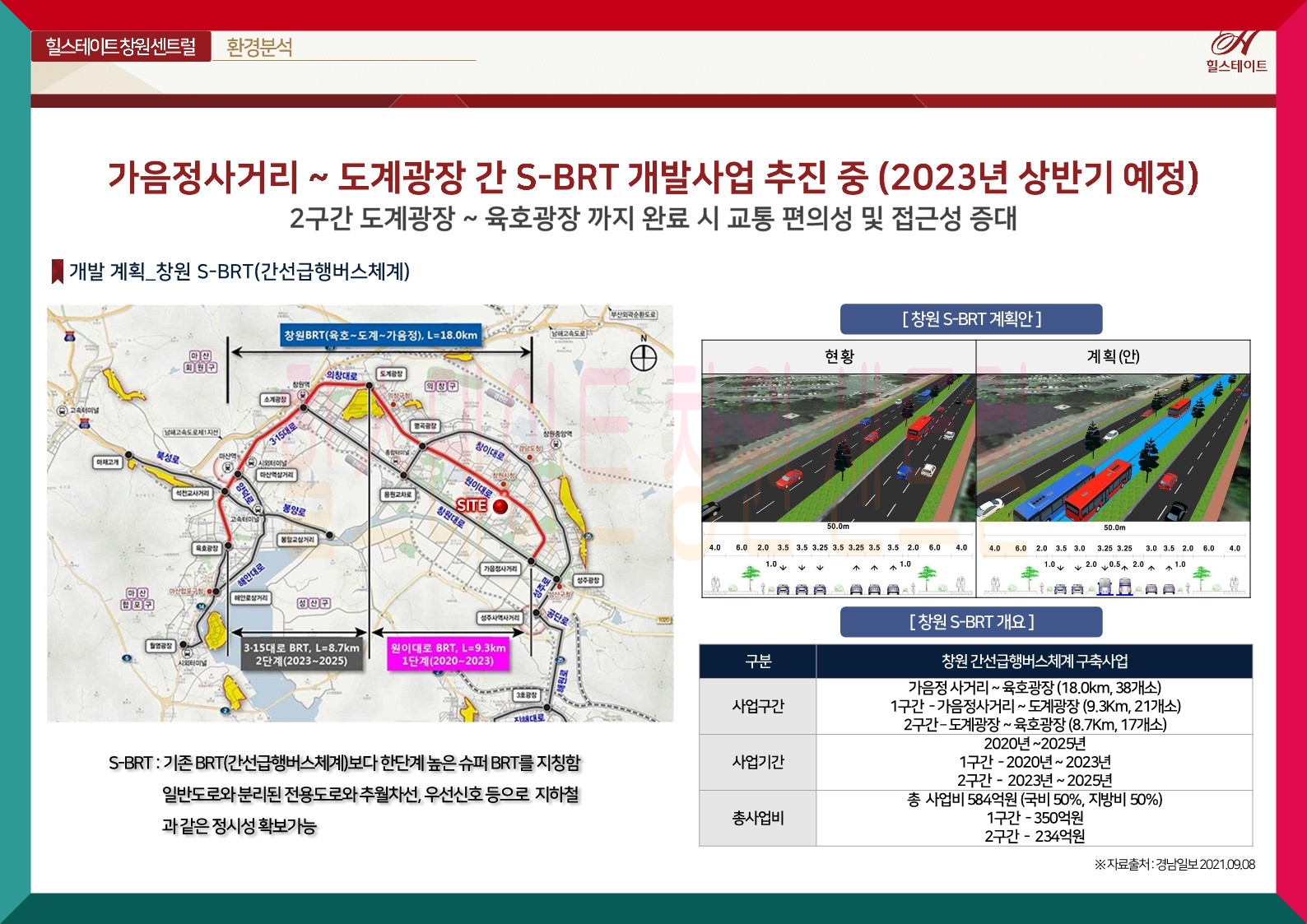Image resolution: width=1307 pixels, height=924 pixels.
Task: Open the 현황 current road rendering image
Action: [839, 448]
